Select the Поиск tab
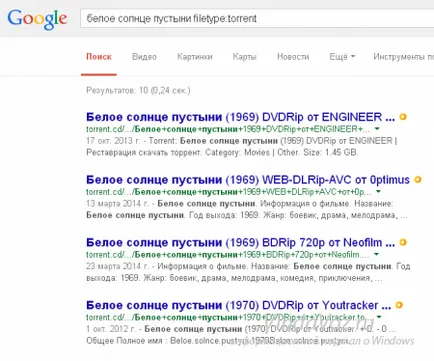 pos(99,57)
